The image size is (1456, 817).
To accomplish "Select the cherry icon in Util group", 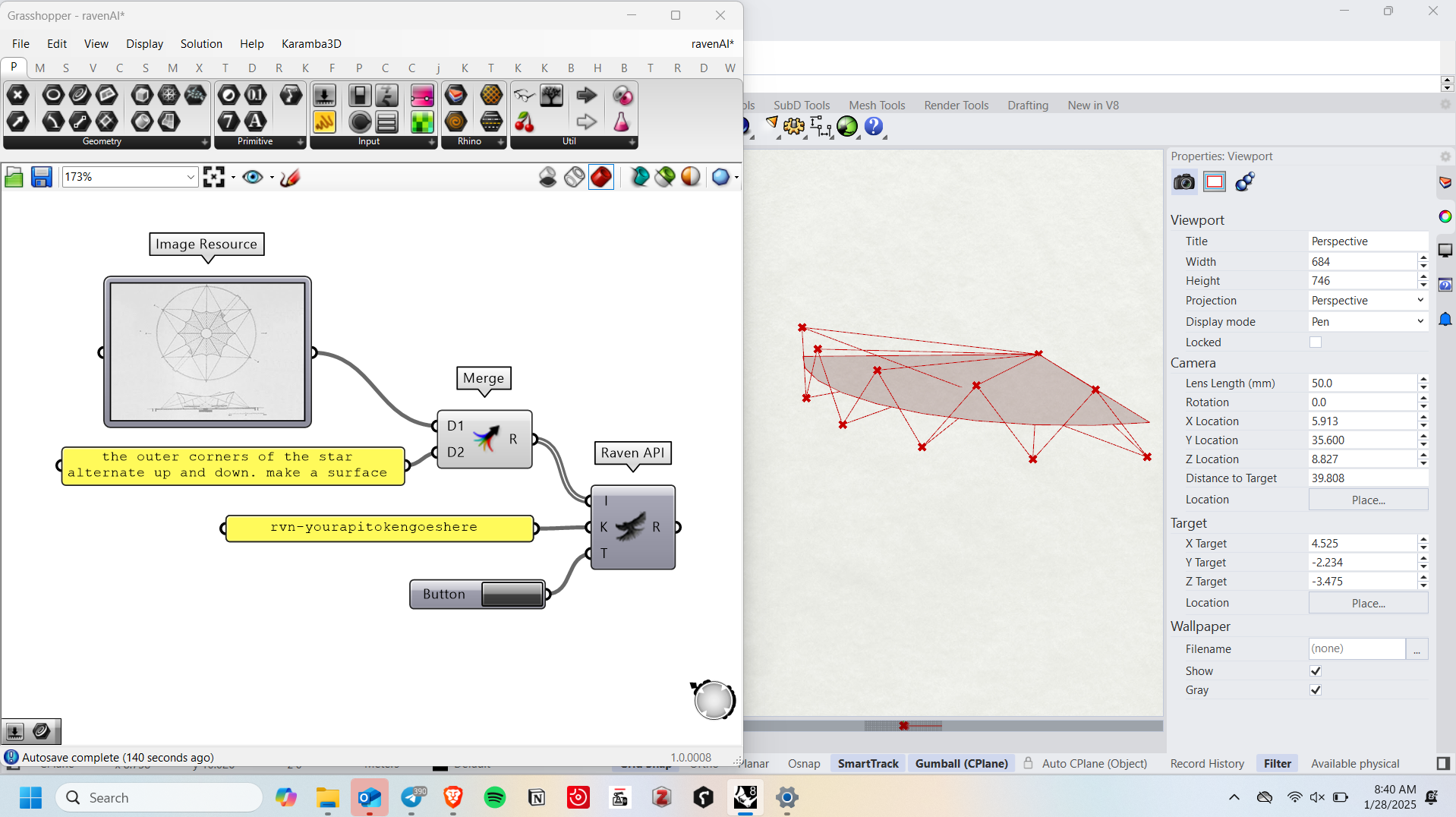I will (x=525, y=121).
